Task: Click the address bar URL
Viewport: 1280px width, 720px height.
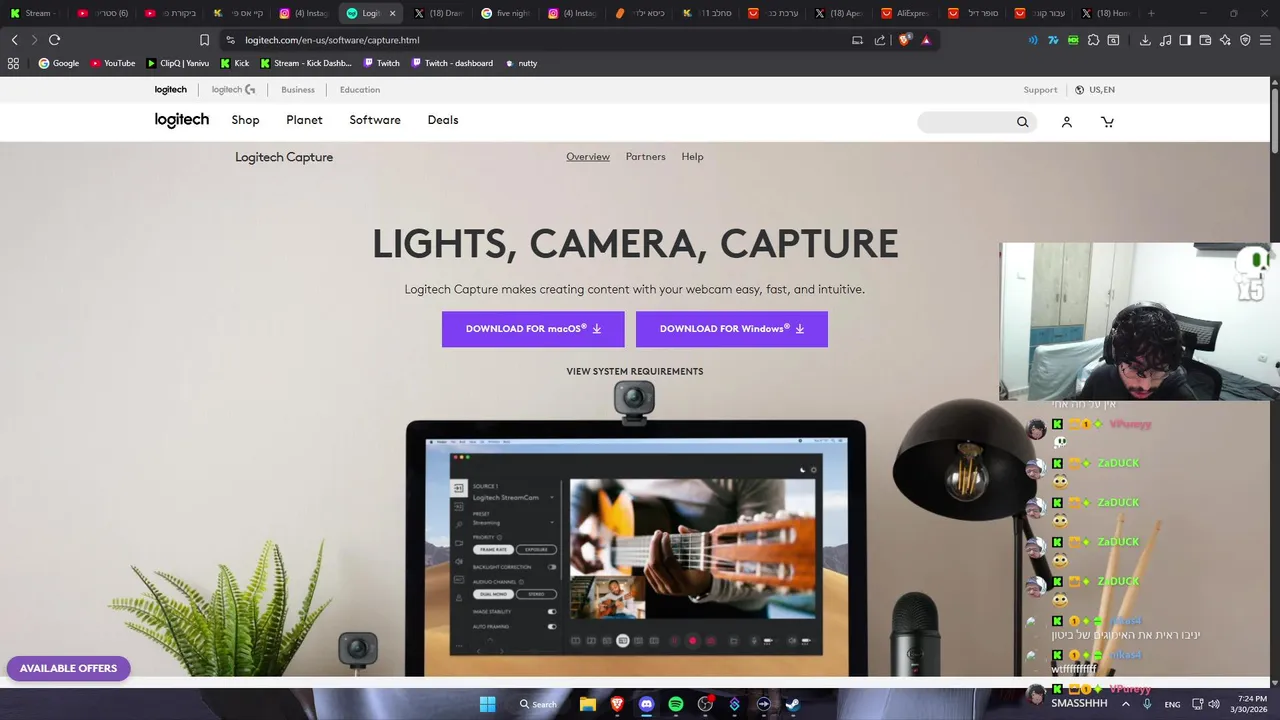Action: [332, 40]
